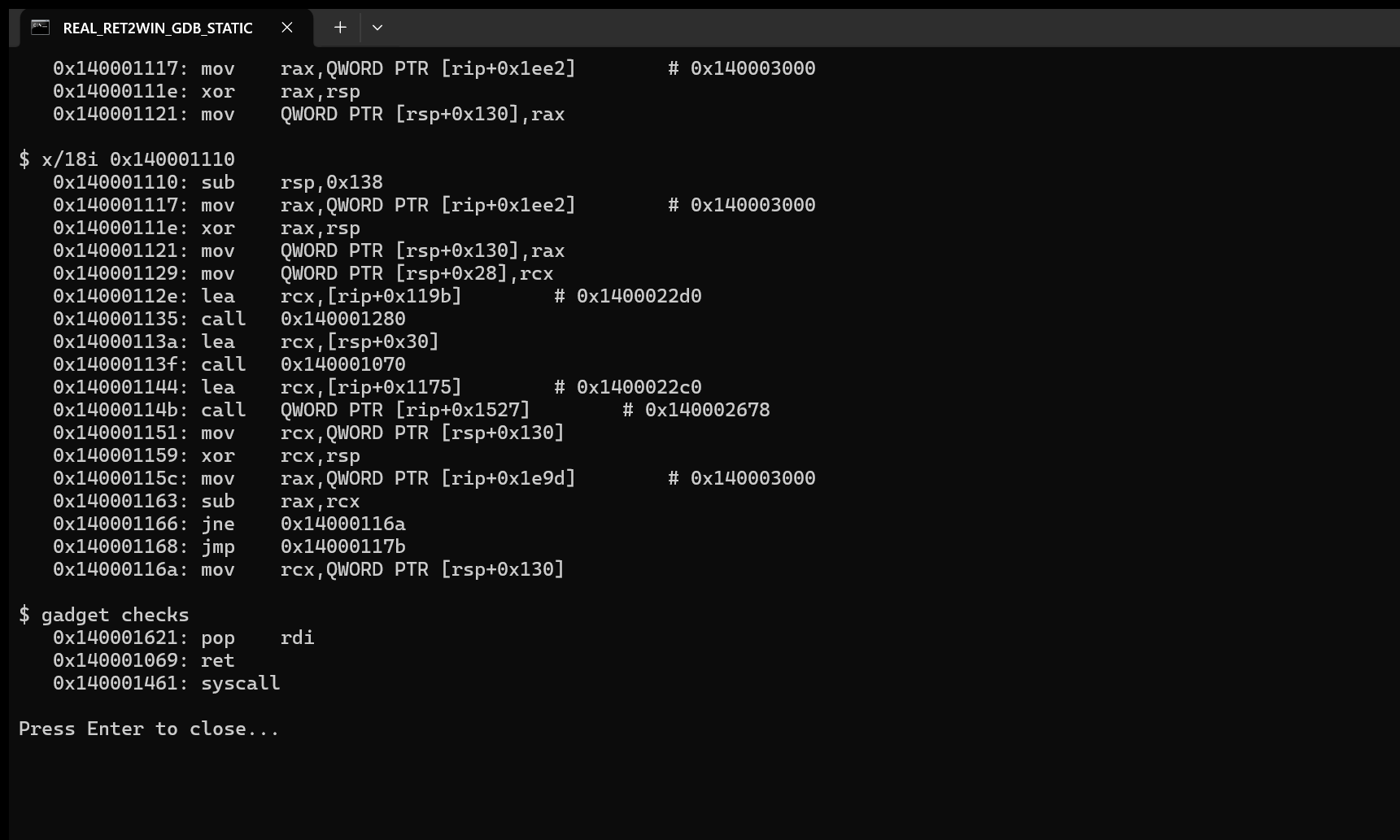Click the line at address 0x14000116a
The image size is (1400, 840).
pos(308,569)
